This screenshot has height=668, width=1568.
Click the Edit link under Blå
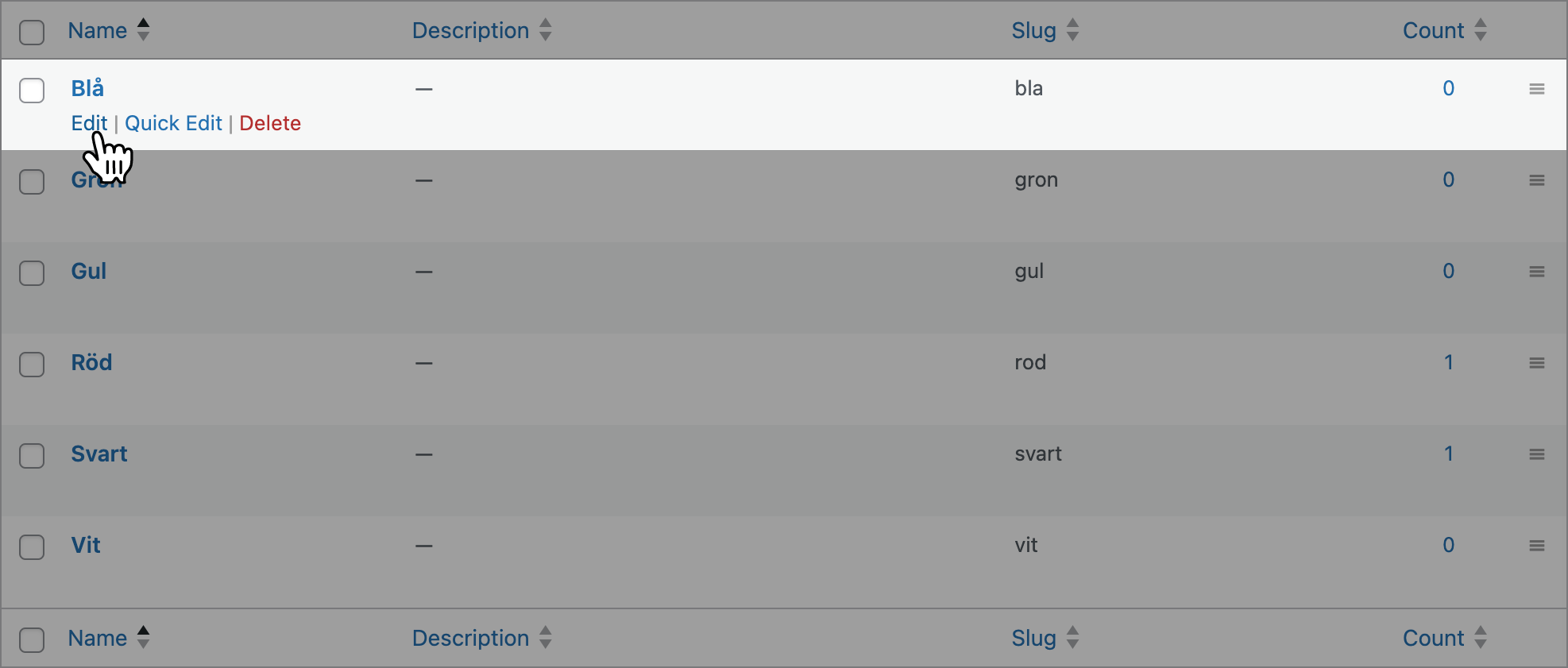pos(89,123)
